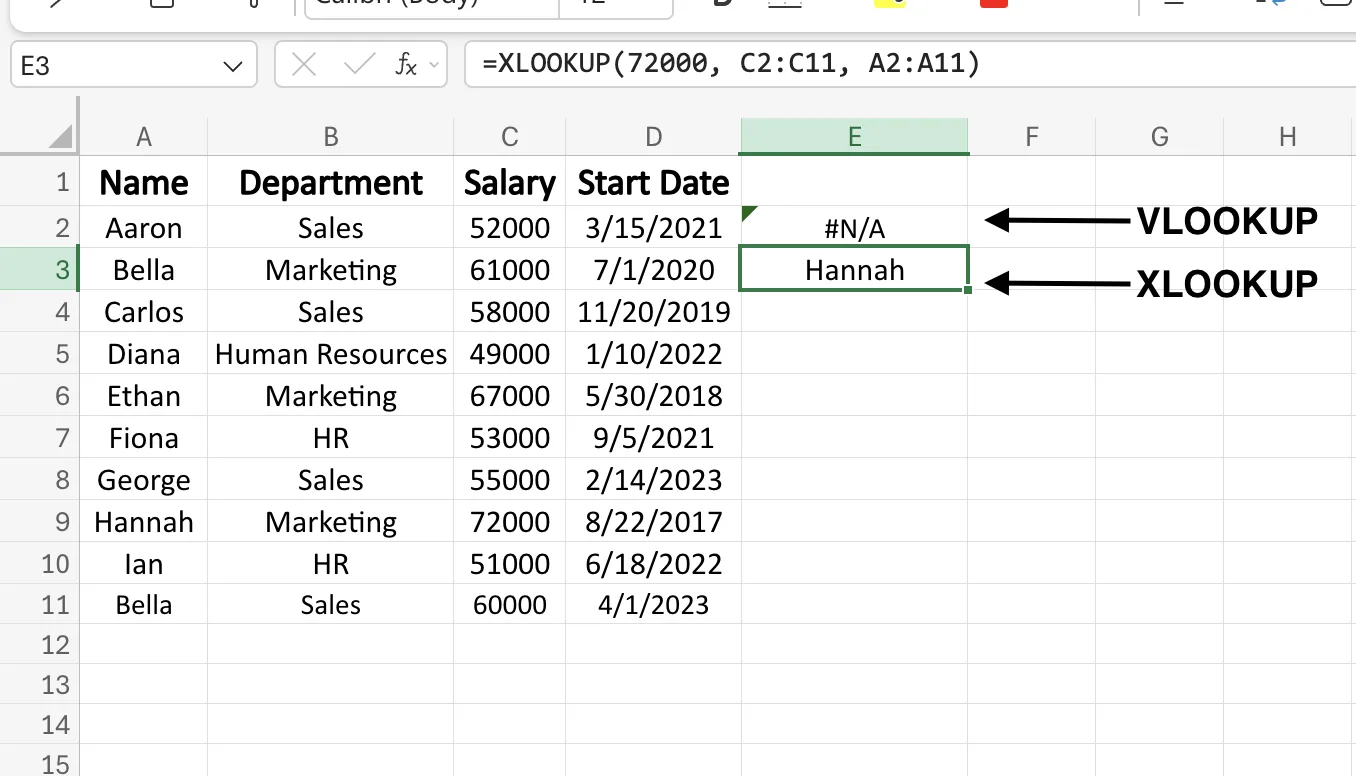Select start date 11/20/2019
Screen dimensions: 1356x776
coord(654,312)
